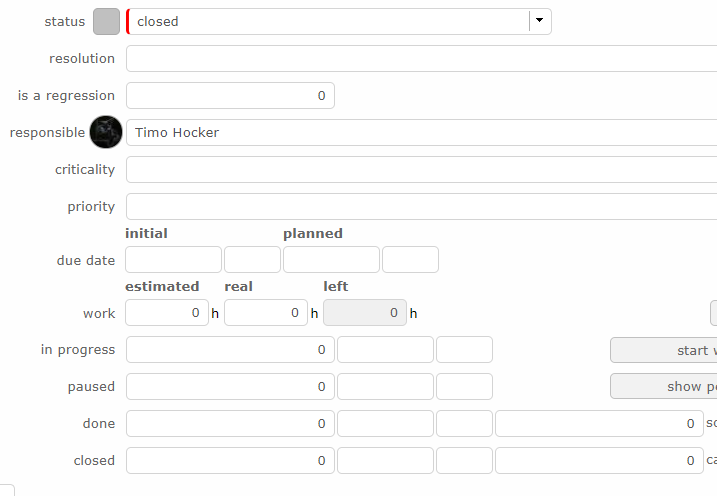Click the initial due date field
Image resolution: width=717 pixels, height=496 pixels.
173,260
